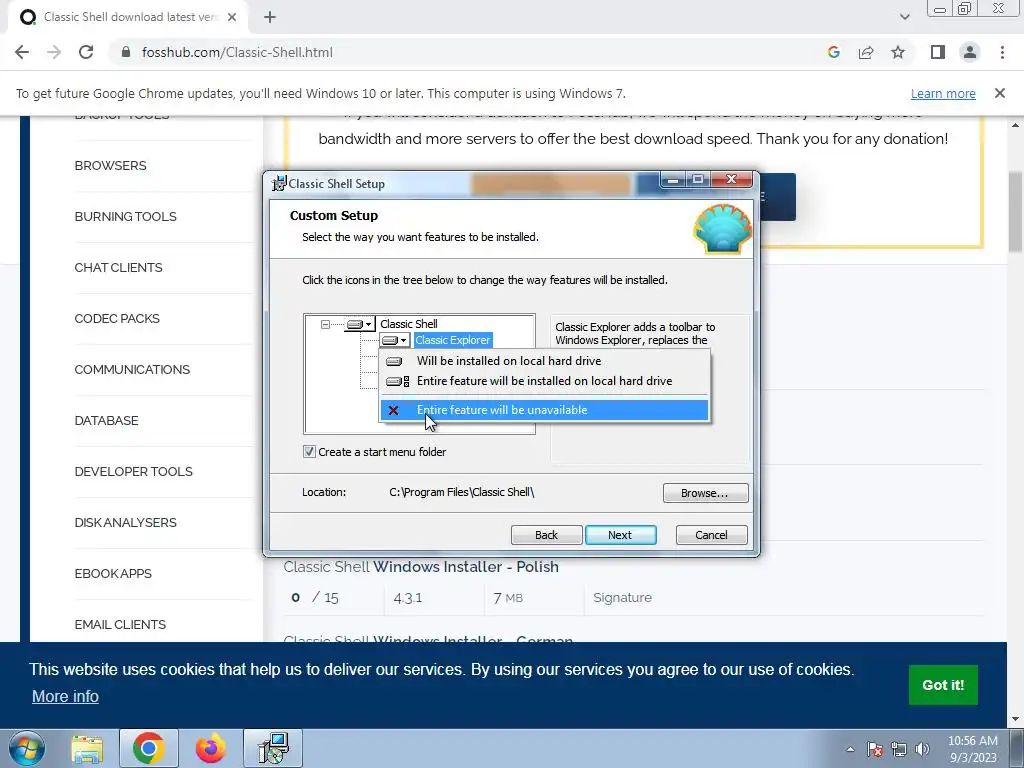Click Classic Shell Windows Installer - Polish link
The image size is (1024, 768).
click(x=421, y=566)
